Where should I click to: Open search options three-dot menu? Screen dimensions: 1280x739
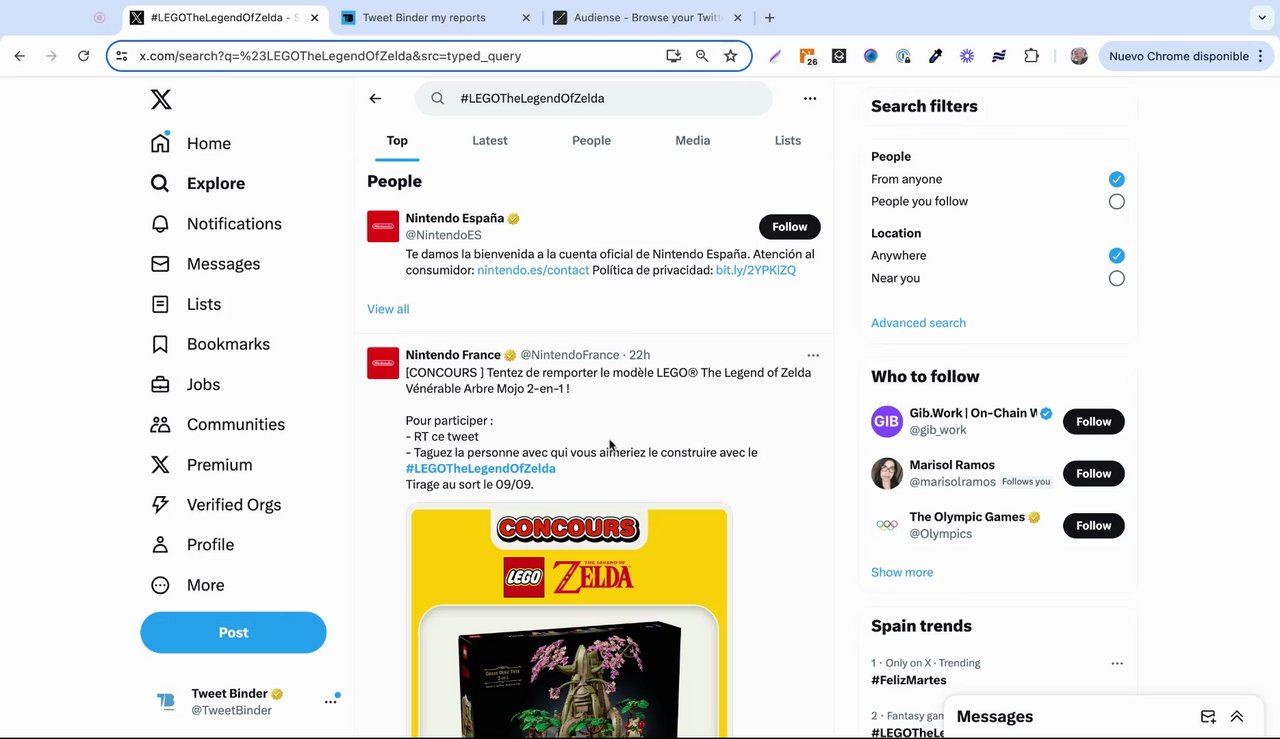point(810,98)
